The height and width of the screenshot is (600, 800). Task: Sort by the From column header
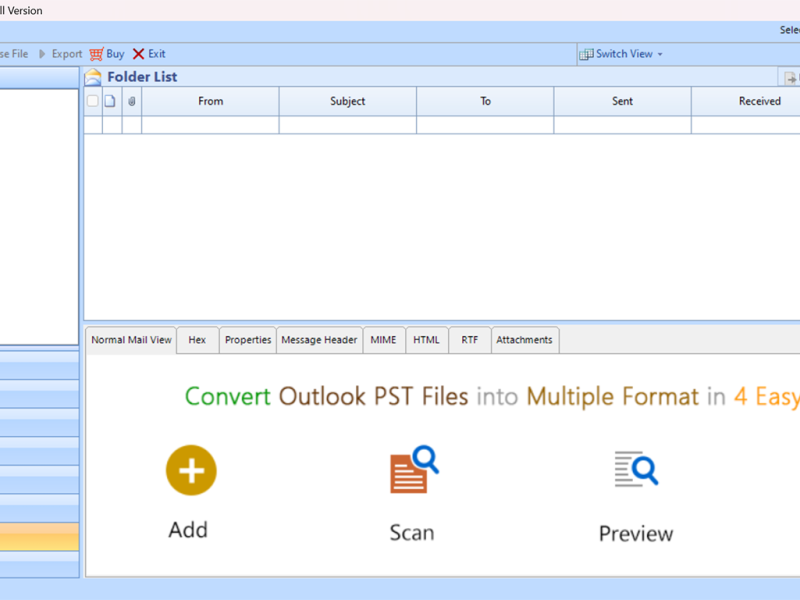[211, 101]
